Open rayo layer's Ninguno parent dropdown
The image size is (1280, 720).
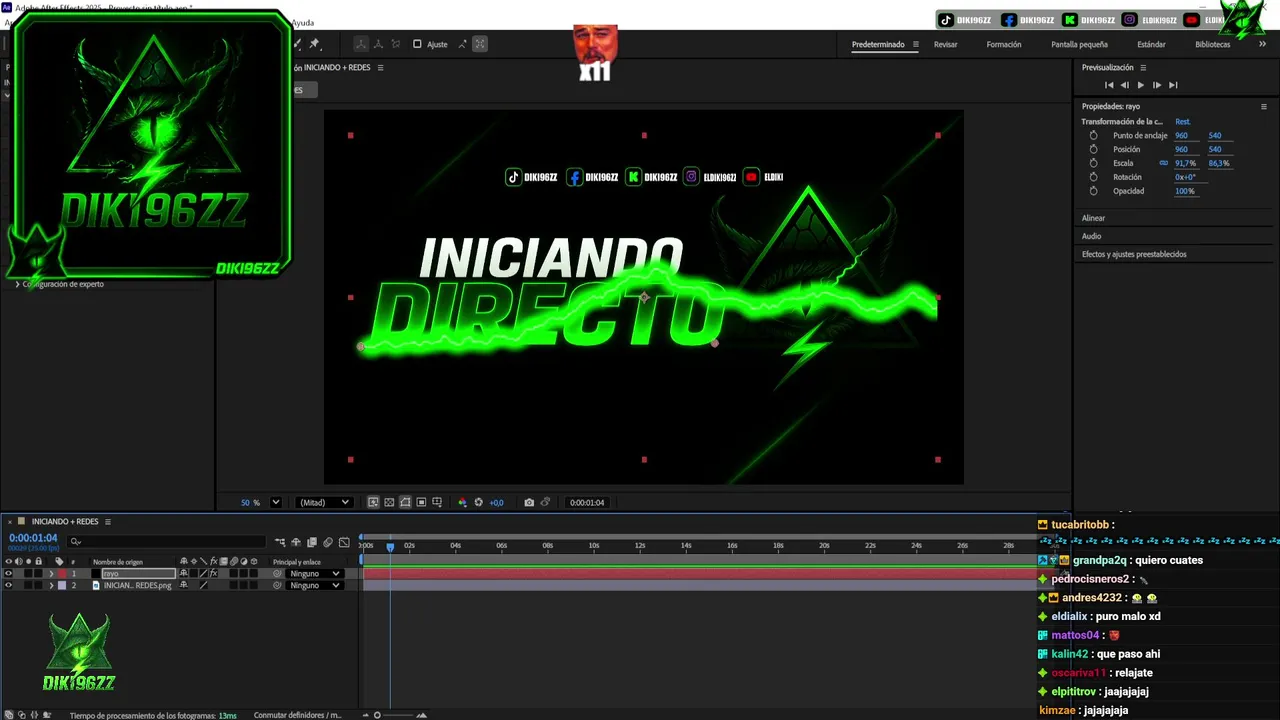(x=315, y=573)
